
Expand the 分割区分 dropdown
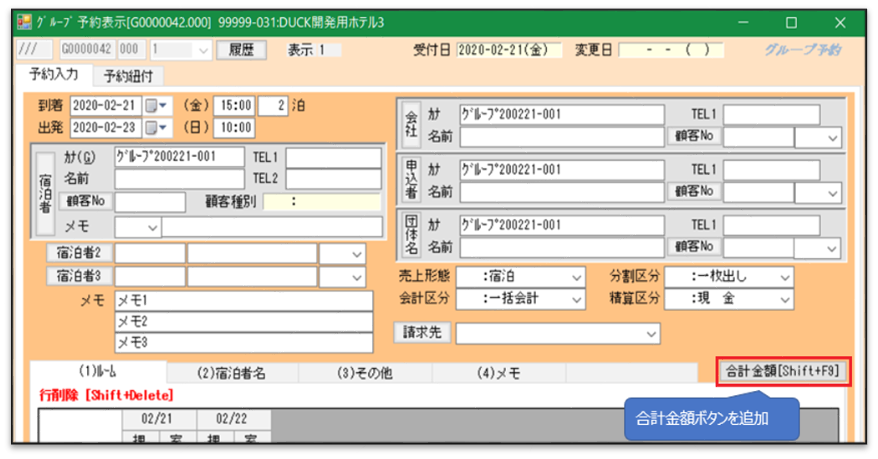(785, 277)
